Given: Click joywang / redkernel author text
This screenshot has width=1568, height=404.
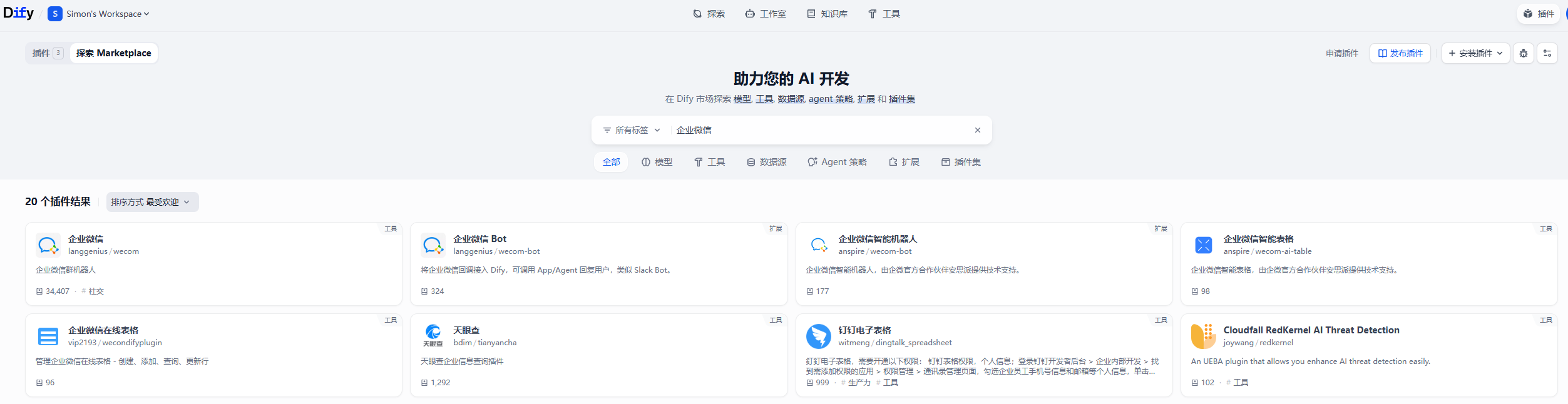Looking at the screenshot, I should [1258, 343].
